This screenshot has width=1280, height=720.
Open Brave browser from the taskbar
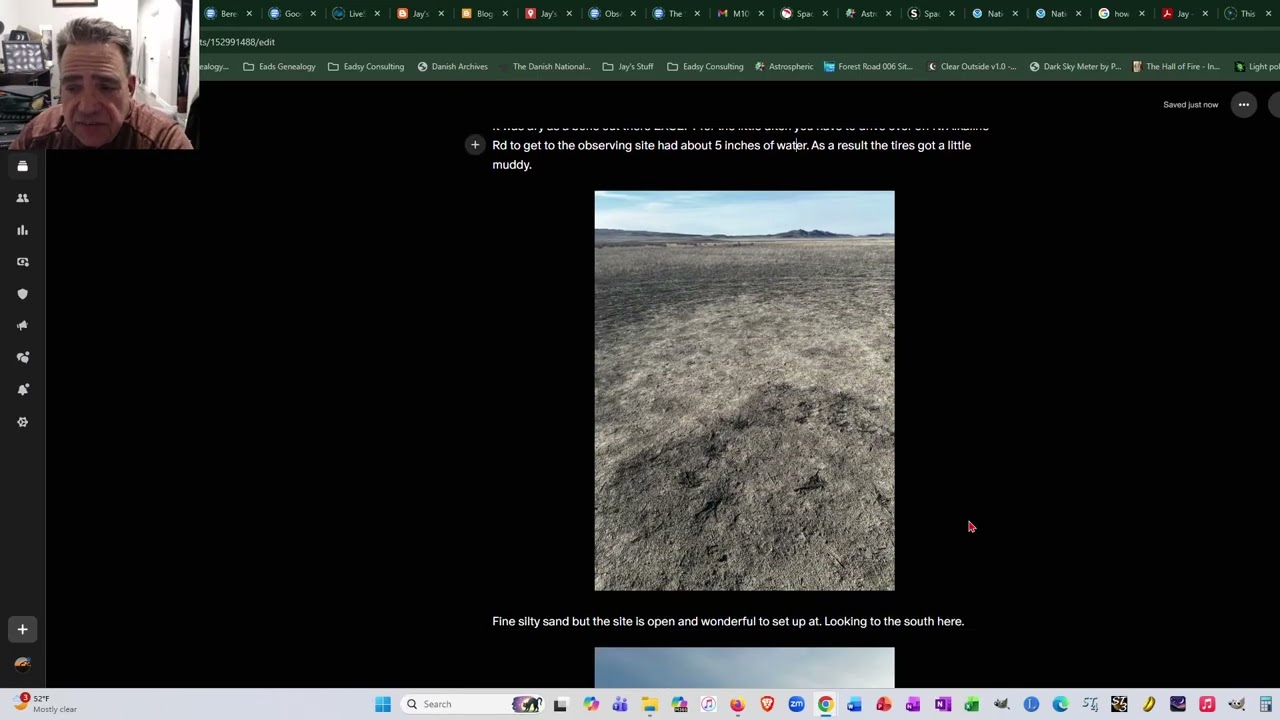(767, 704)
